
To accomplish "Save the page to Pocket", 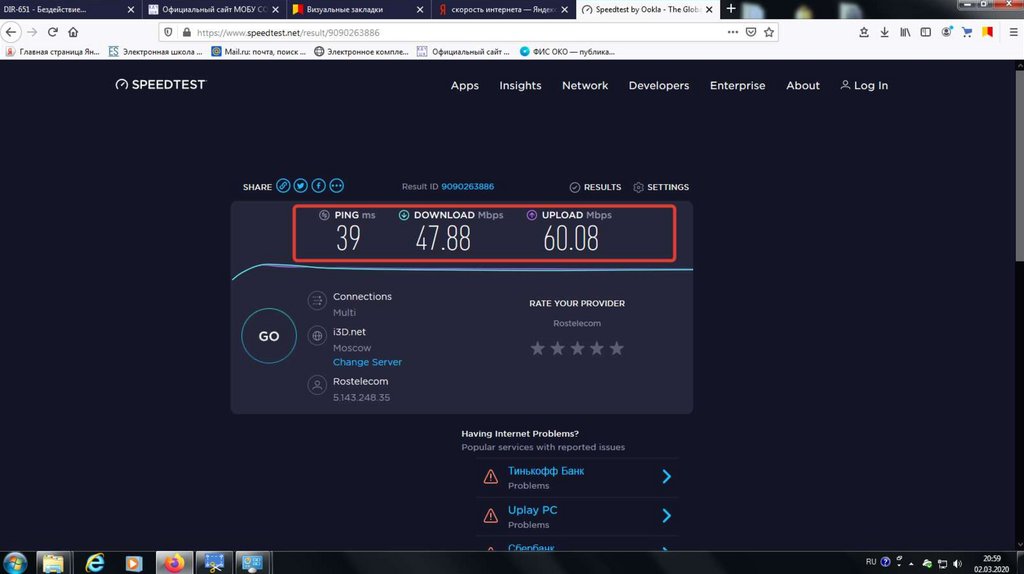I will (751, 32).
